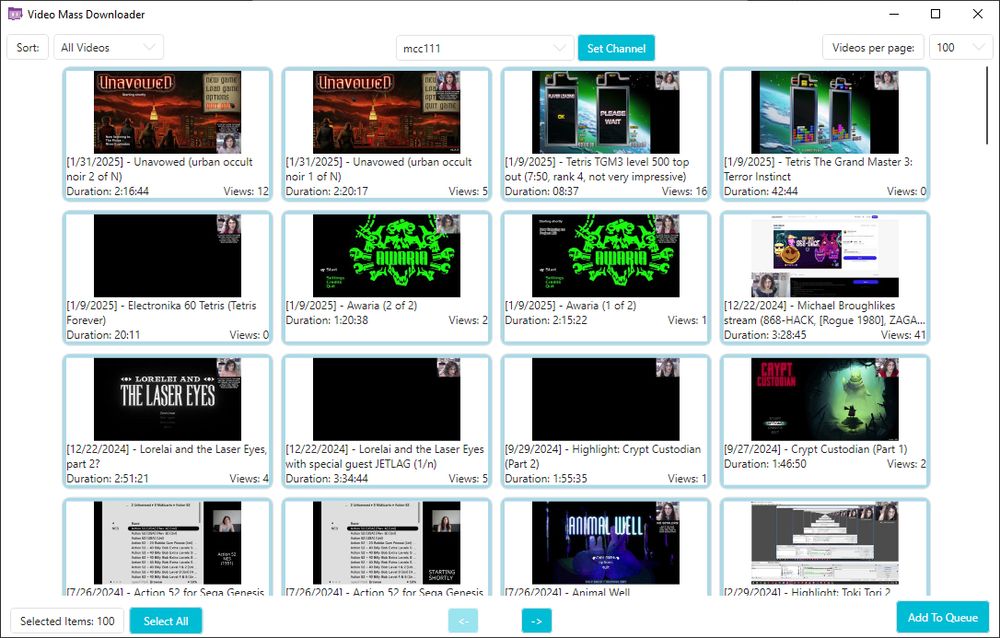
Task: Click the "Duration: 08:37" text
Action: point(541,191)
